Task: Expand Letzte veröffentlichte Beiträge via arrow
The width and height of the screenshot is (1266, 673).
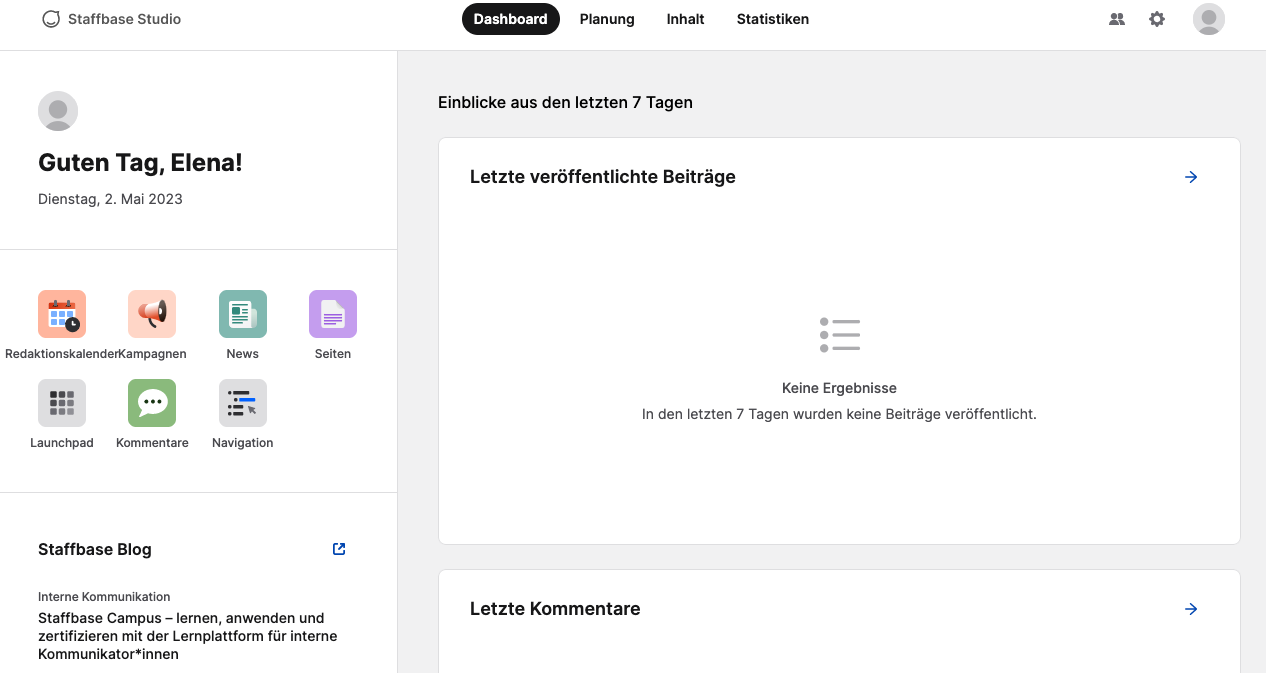Action: (1191, 177)
